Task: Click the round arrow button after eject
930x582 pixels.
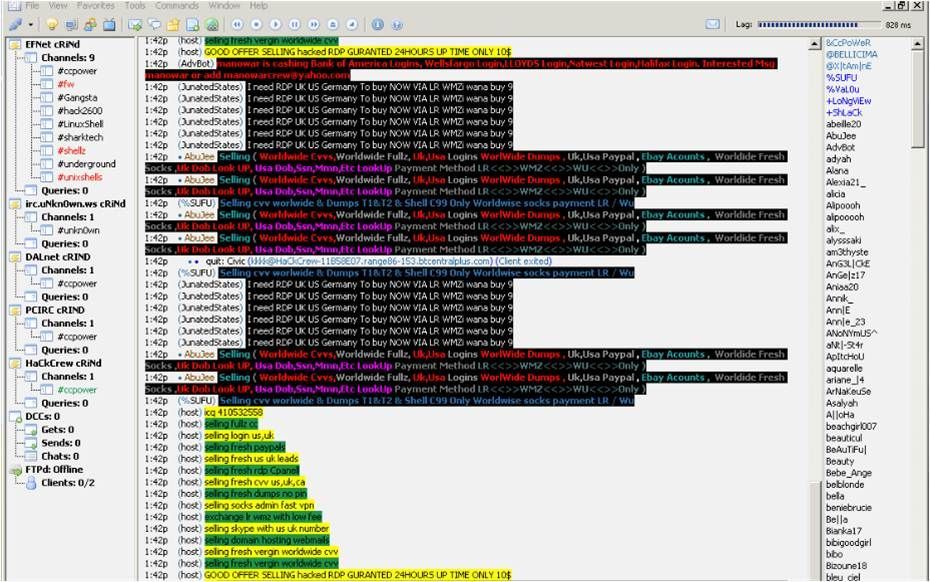Action: [352, 24]
